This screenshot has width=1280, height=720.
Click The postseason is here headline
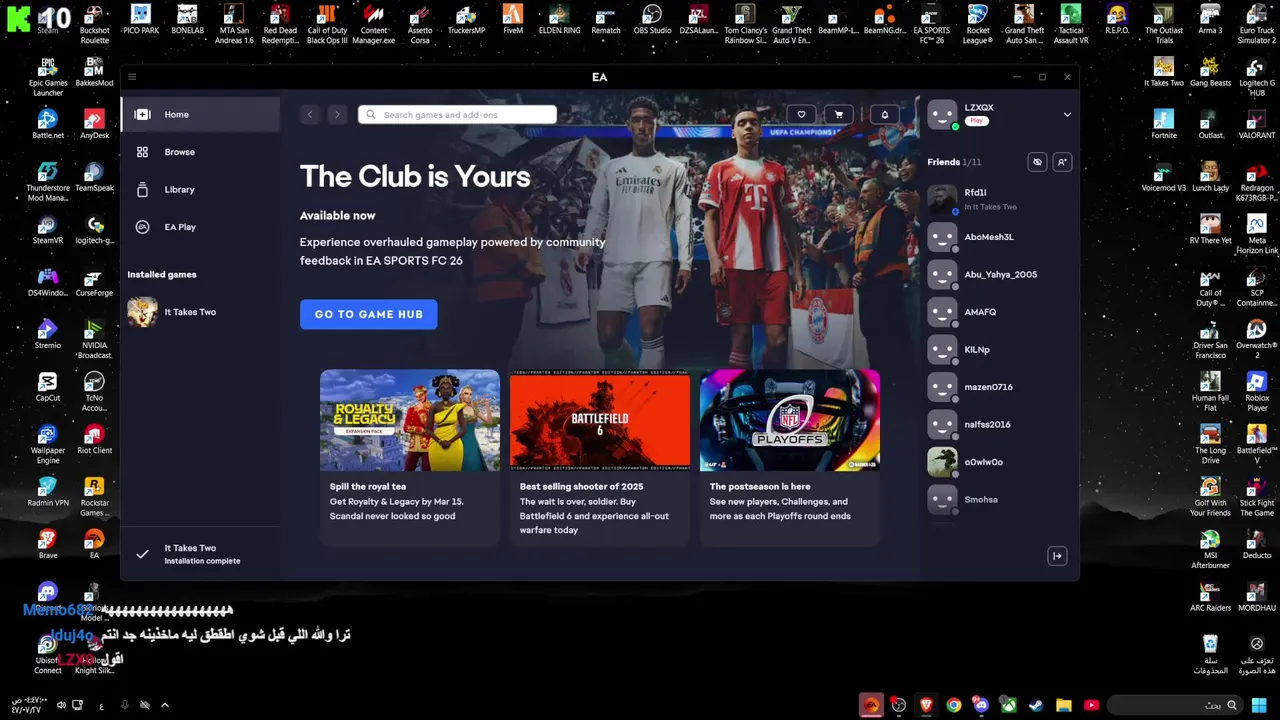(760, 486)
